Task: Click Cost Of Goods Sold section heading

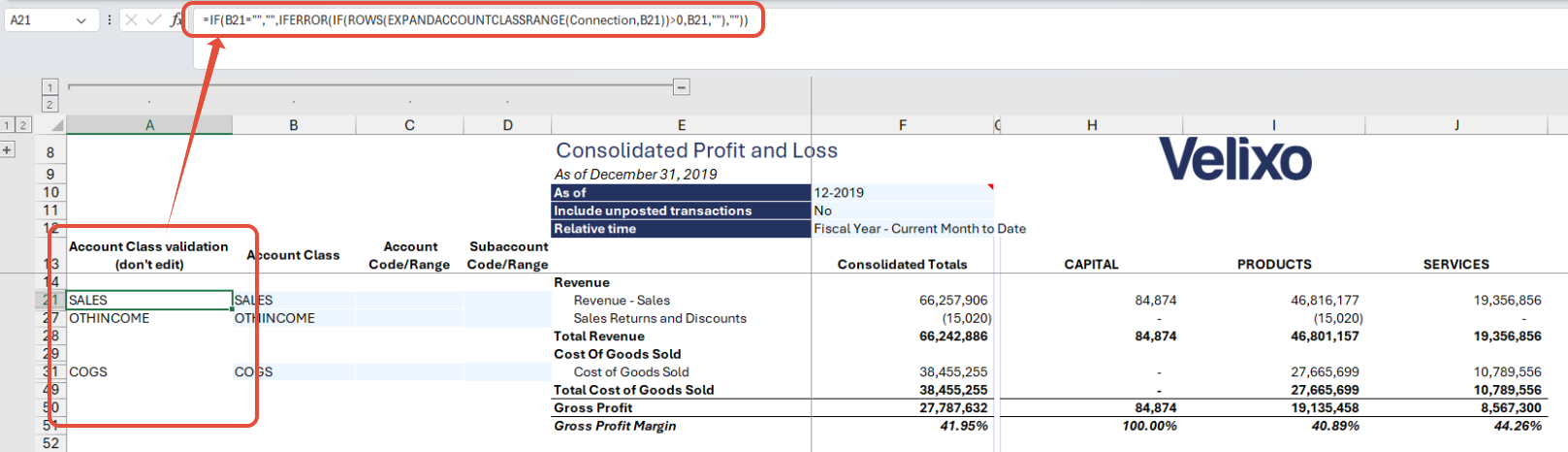Action: pos(618,354)
